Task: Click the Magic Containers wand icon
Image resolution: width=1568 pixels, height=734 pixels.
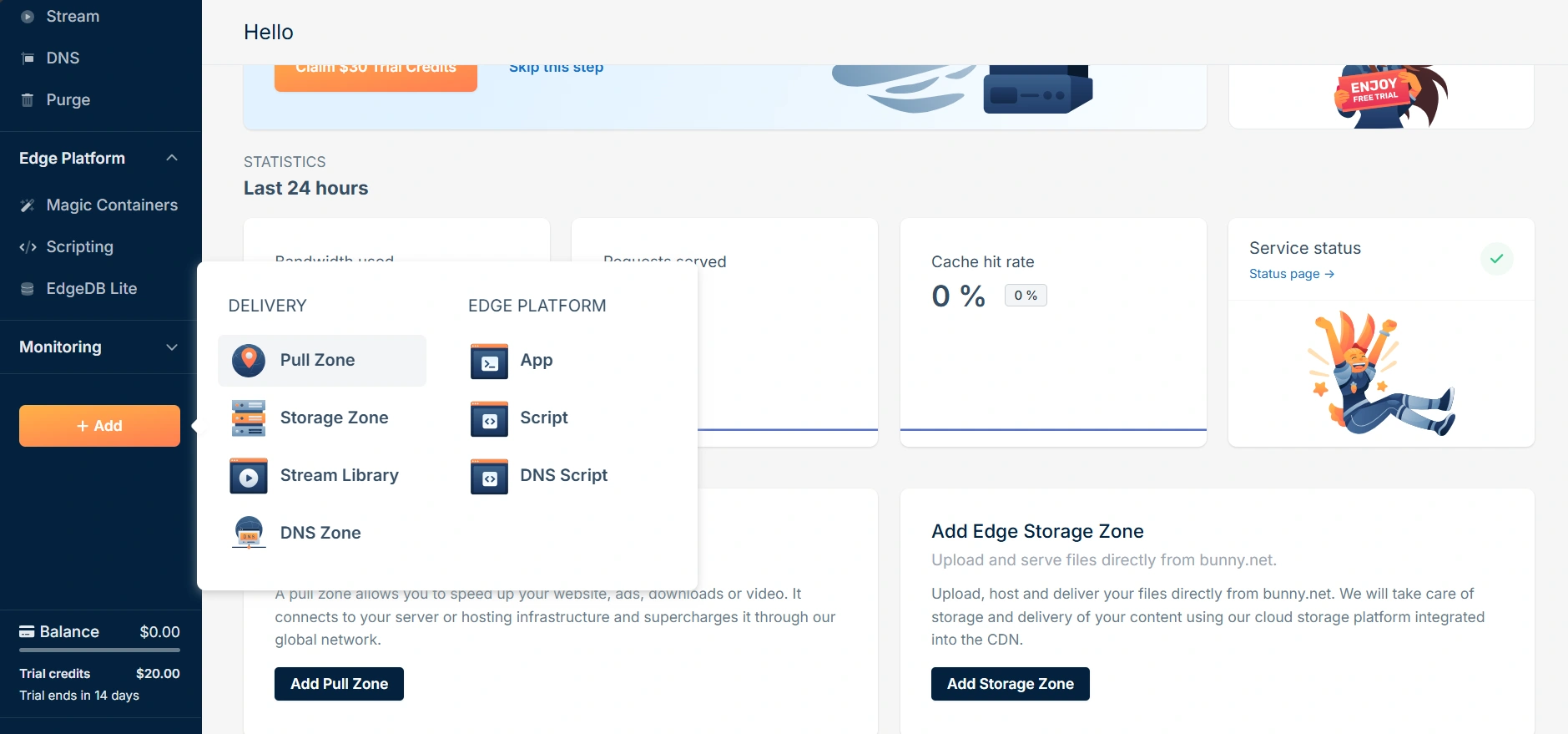Action: [x=28, y=205]
